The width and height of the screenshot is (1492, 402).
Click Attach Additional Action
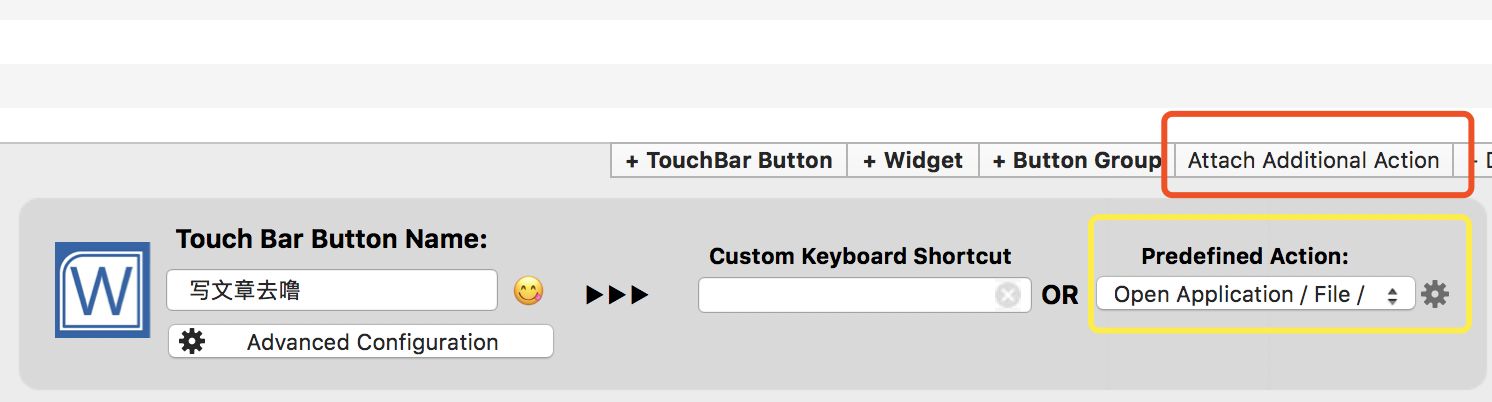[1313, 161]
